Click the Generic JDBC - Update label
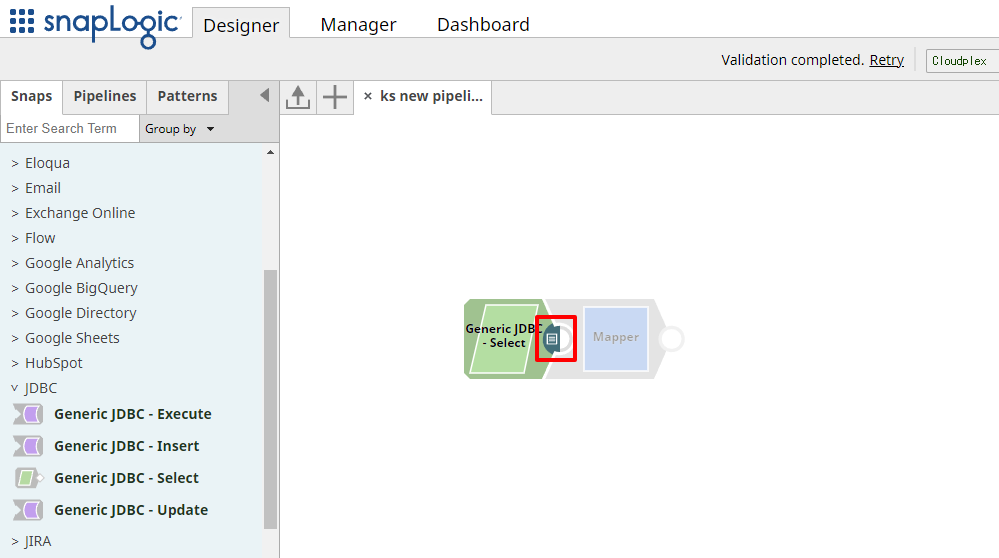This screenshot has height=558, width=999. pos(131,510)
